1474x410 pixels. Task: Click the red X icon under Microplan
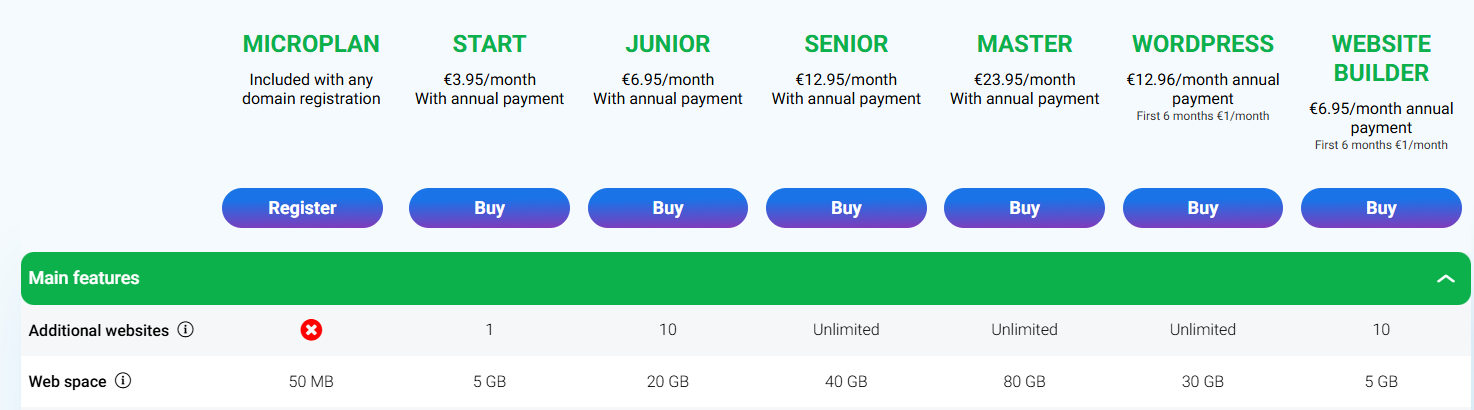point(311,330)
